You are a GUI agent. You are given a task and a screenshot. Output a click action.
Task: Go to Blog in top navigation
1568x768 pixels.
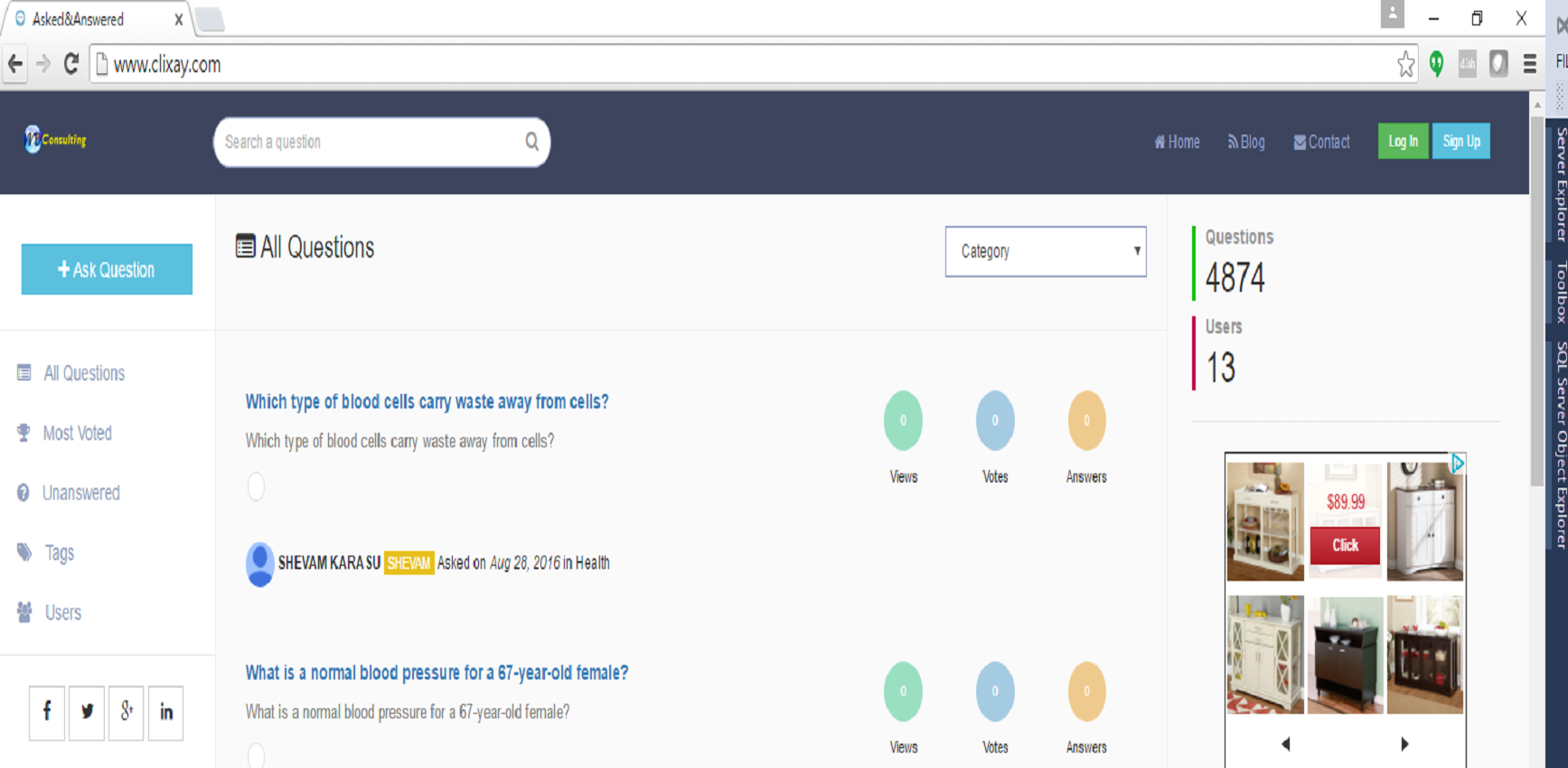tap(1246, 142)
